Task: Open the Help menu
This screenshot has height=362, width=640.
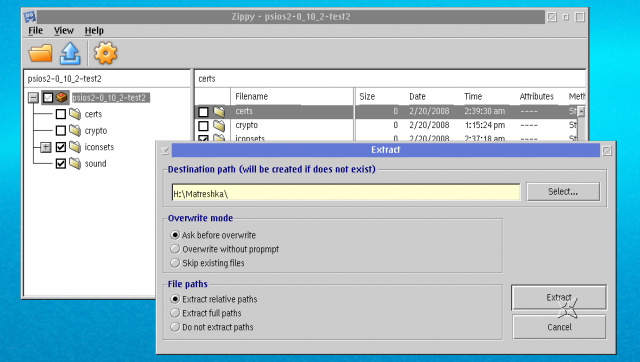Action: click(x=94, y=31)
